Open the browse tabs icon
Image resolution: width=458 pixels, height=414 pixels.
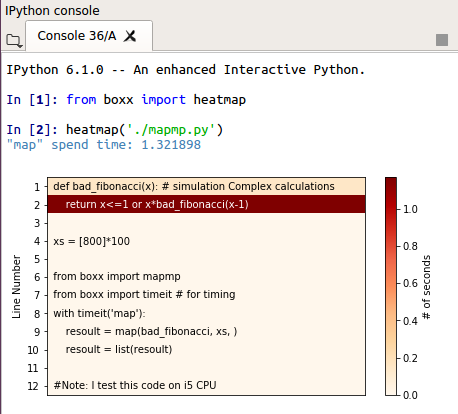[14, 41]
